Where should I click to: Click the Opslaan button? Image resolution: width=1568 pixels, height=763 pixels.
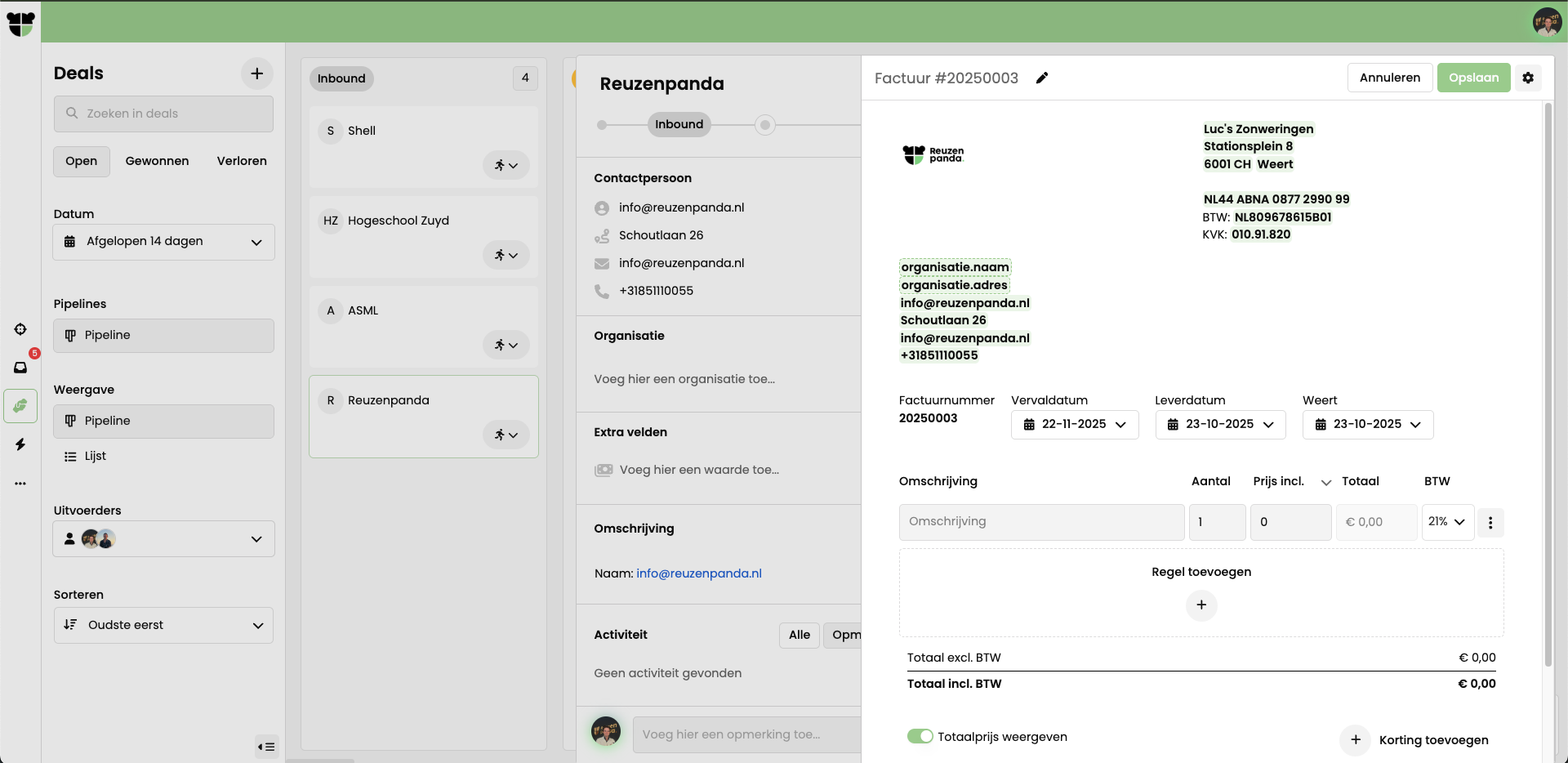[x=1473, y=78]
